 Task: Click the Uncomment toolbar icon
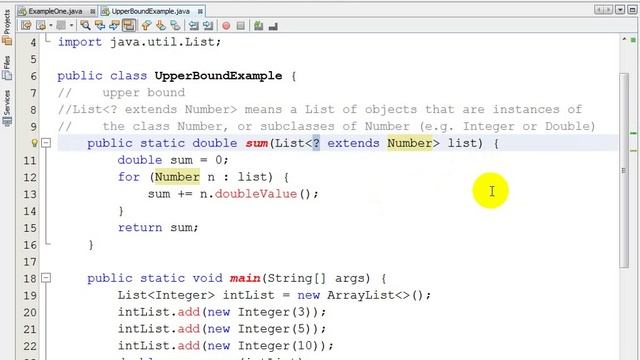[x=273, y=26]
